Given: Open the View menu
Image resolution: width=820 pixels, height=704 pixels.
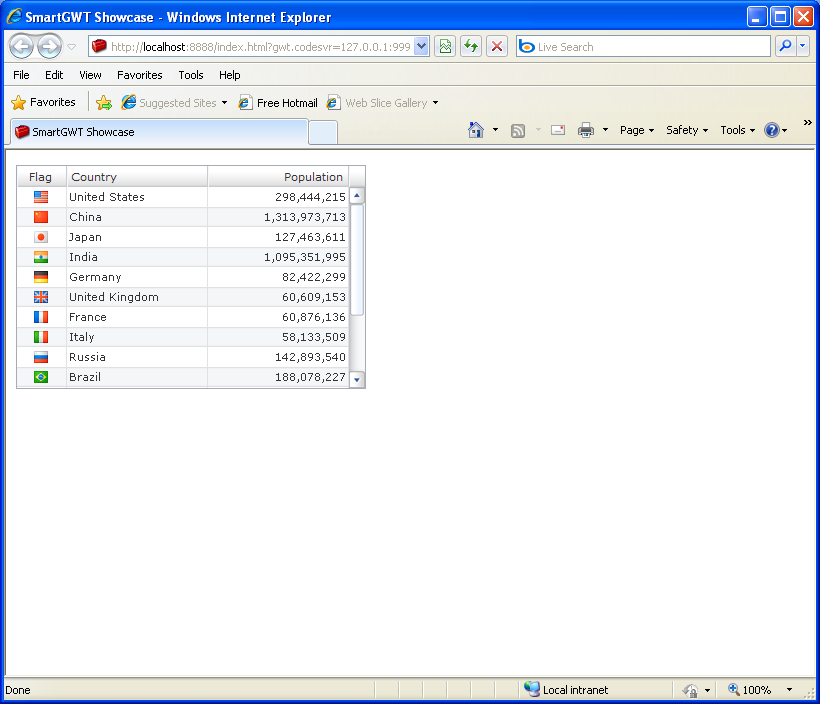Looking at the screenshot, I should (90, 75).
